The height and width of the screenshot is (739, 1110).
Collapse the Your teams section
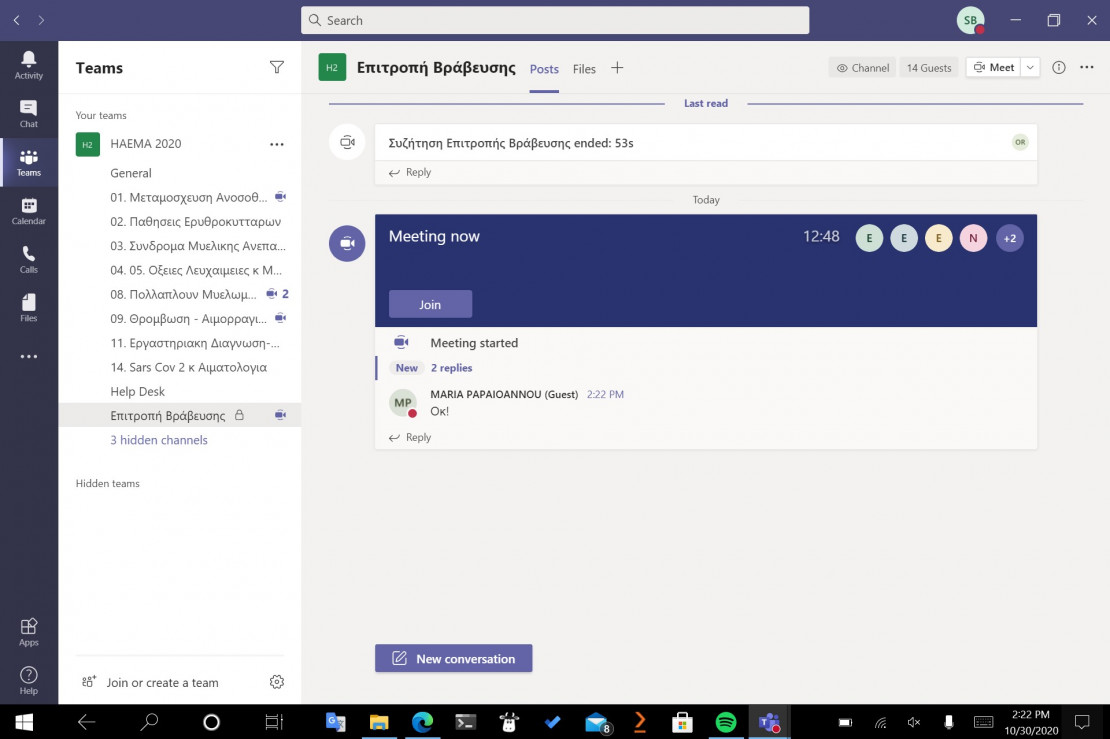101,115
